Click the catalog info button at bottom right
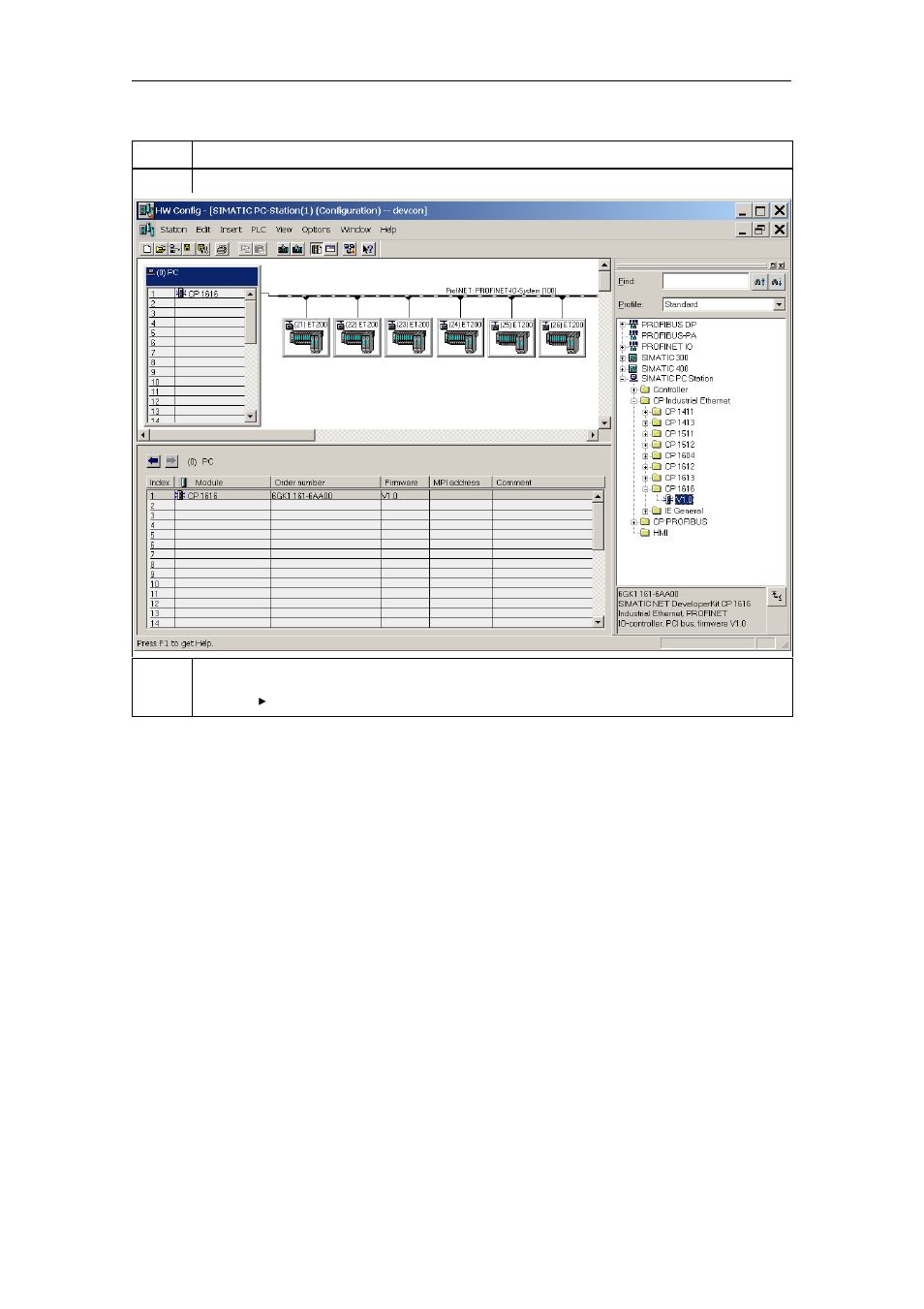The image size is (924, 1309). click(x=777, y=596)
